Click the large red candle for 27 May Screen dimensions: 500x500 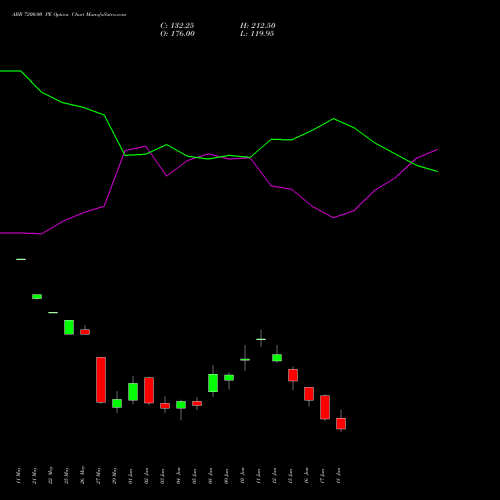(101, 380)
